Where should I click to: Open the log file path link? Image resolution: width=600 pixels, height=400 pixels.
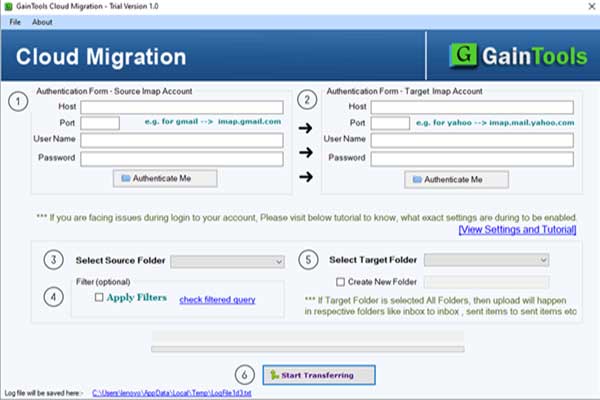172,393
